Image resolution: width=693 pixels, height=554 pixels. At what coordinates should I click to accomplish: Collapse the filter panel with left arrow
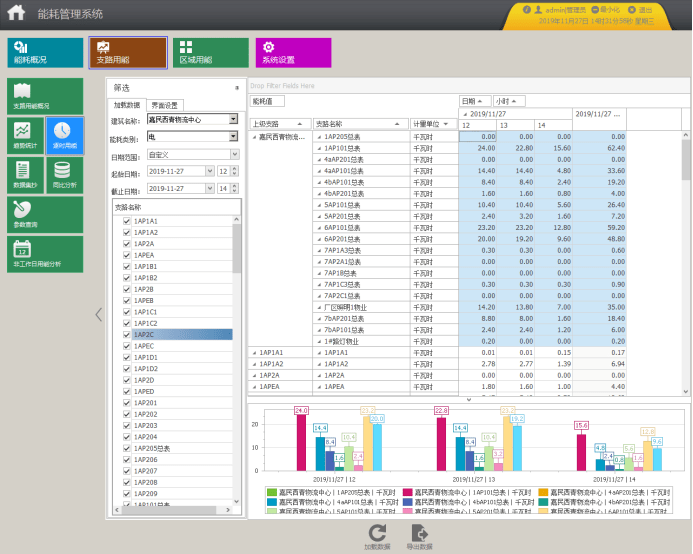pos(99,314)
